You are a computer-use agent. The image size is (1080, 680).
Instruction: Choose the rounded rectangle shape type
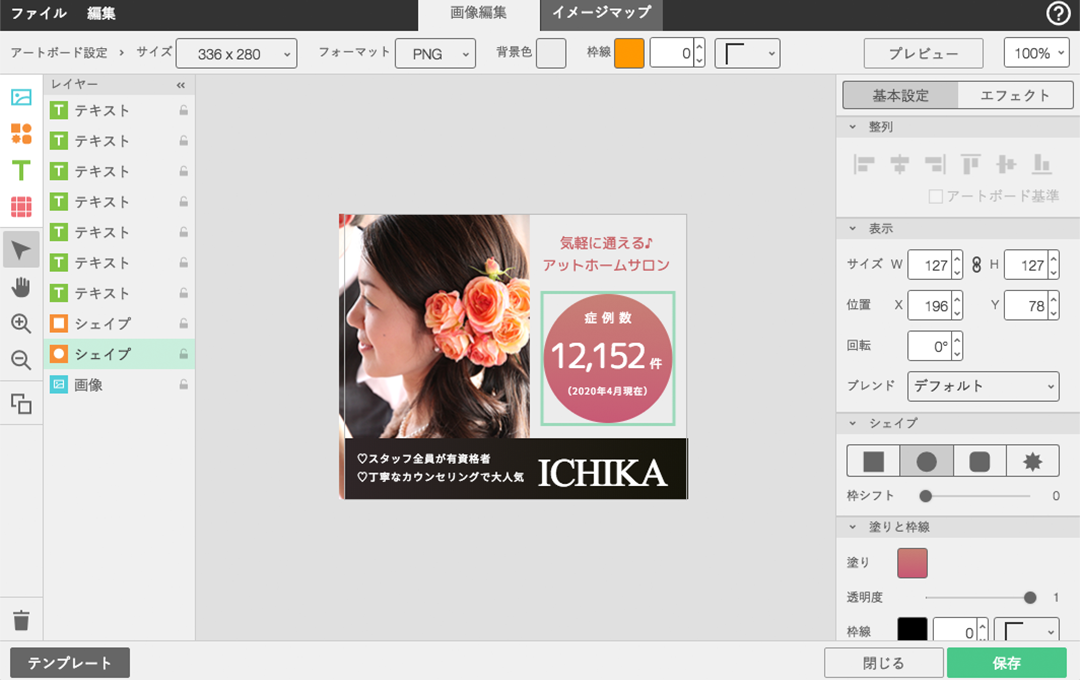(x=979, y=461)
